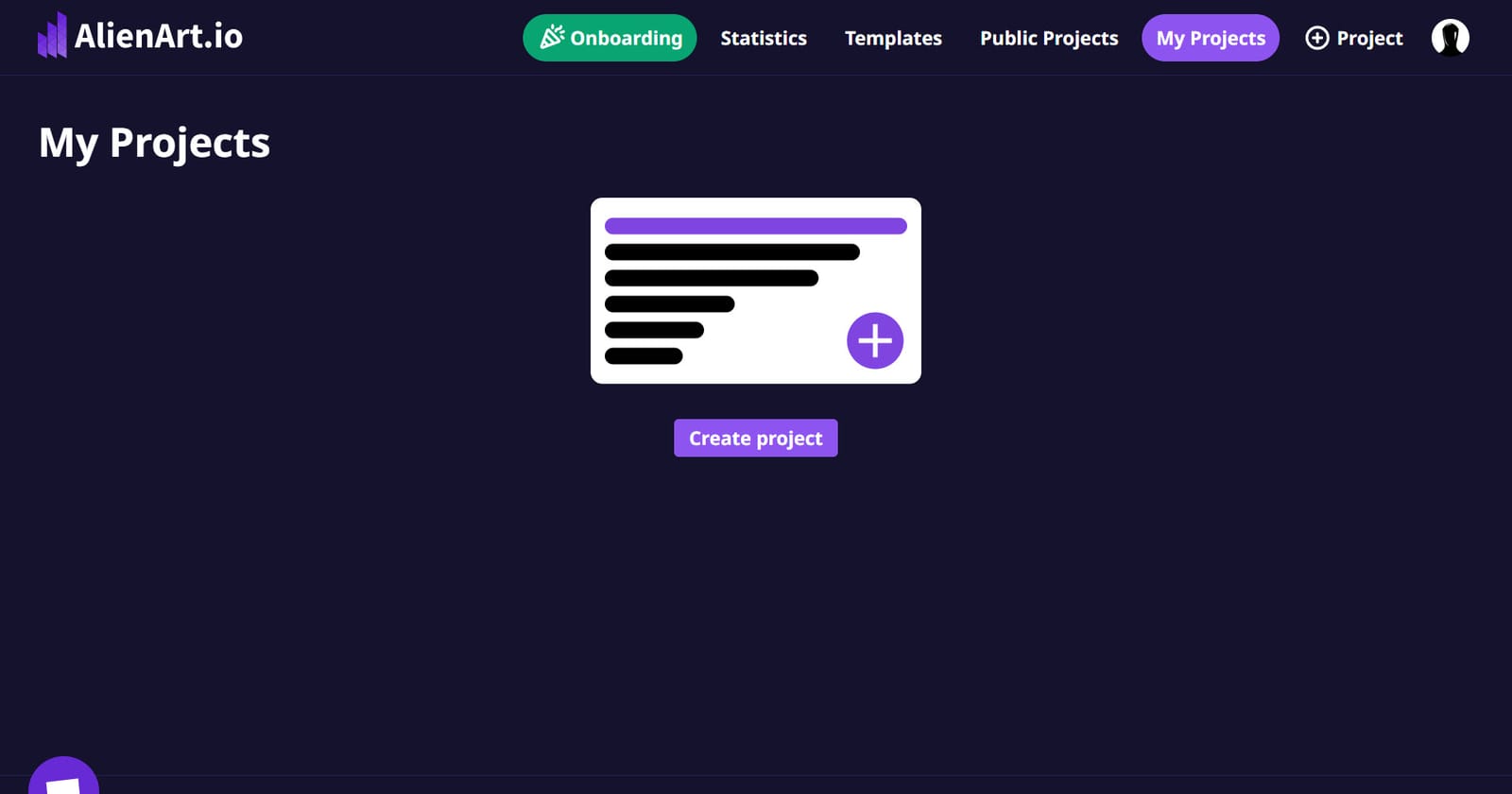Click the third black line in card illustration
This screenshot has height=794, width=1512.
click(x=669, y=304)
